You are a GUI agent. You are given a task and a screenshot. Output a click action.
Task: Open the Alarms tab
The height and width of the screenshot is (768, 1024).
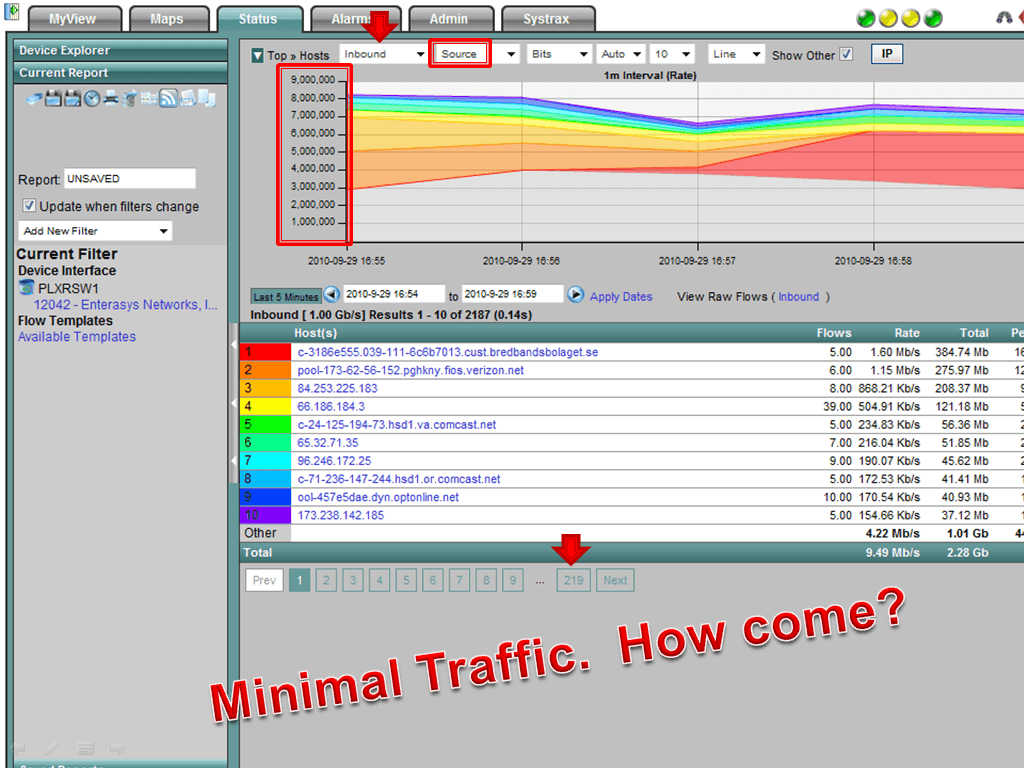click(x=354, y=19)
